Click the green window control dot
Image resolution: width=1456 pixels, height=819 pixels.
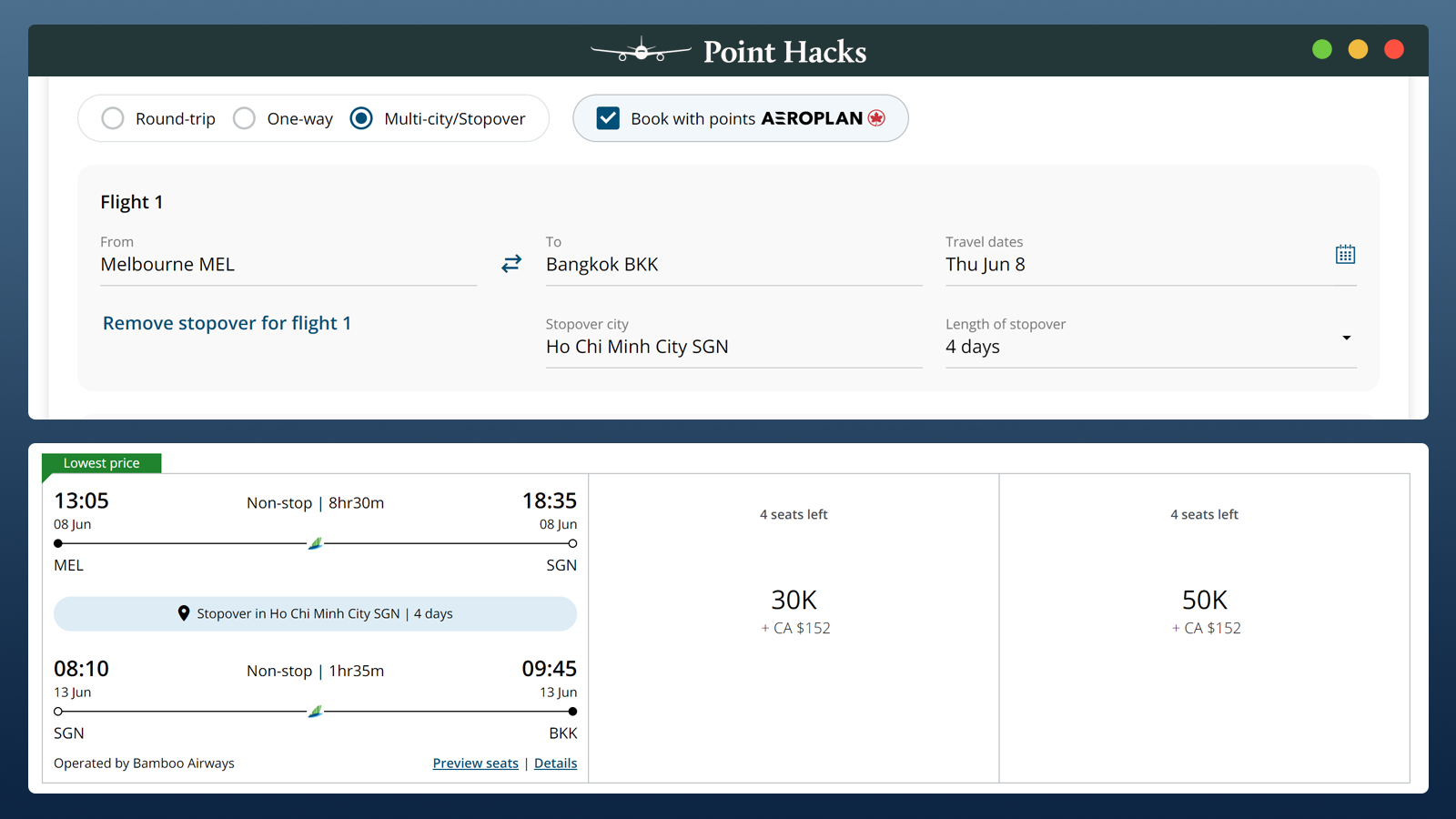pyautogui.click(x=1322, y=49)
